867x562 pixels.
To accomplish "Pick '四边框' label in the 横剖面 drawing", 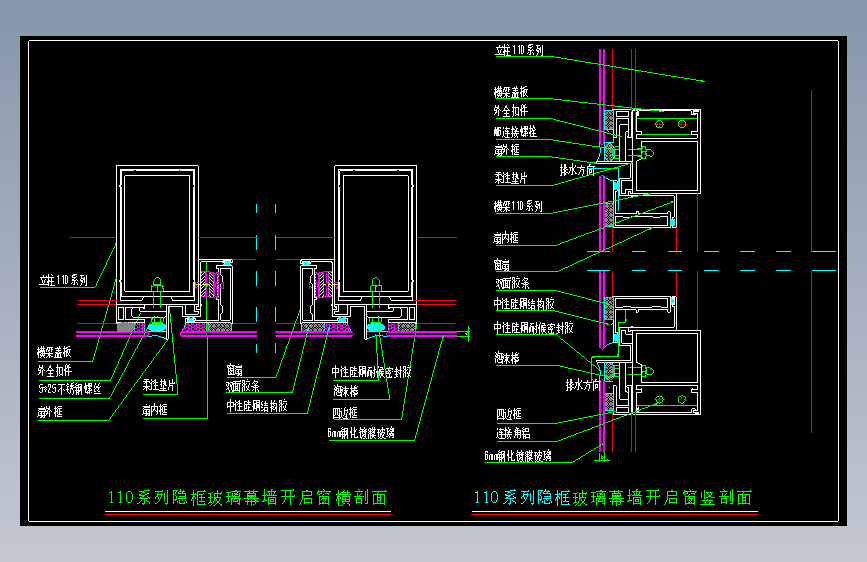I will [x=345, y=413].
